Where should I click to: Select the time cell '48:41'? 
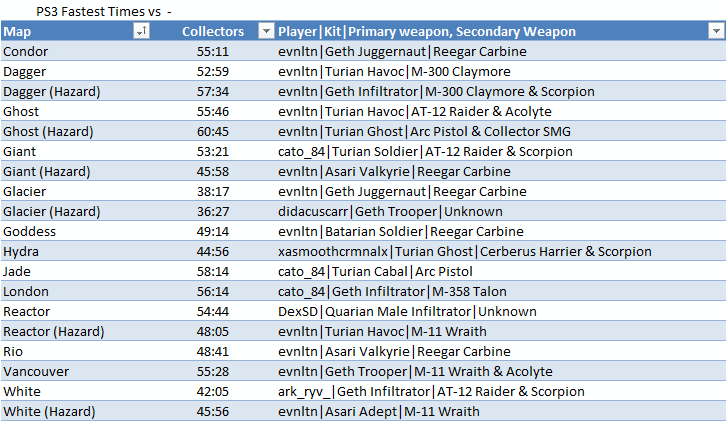click(x=213, y=351)
